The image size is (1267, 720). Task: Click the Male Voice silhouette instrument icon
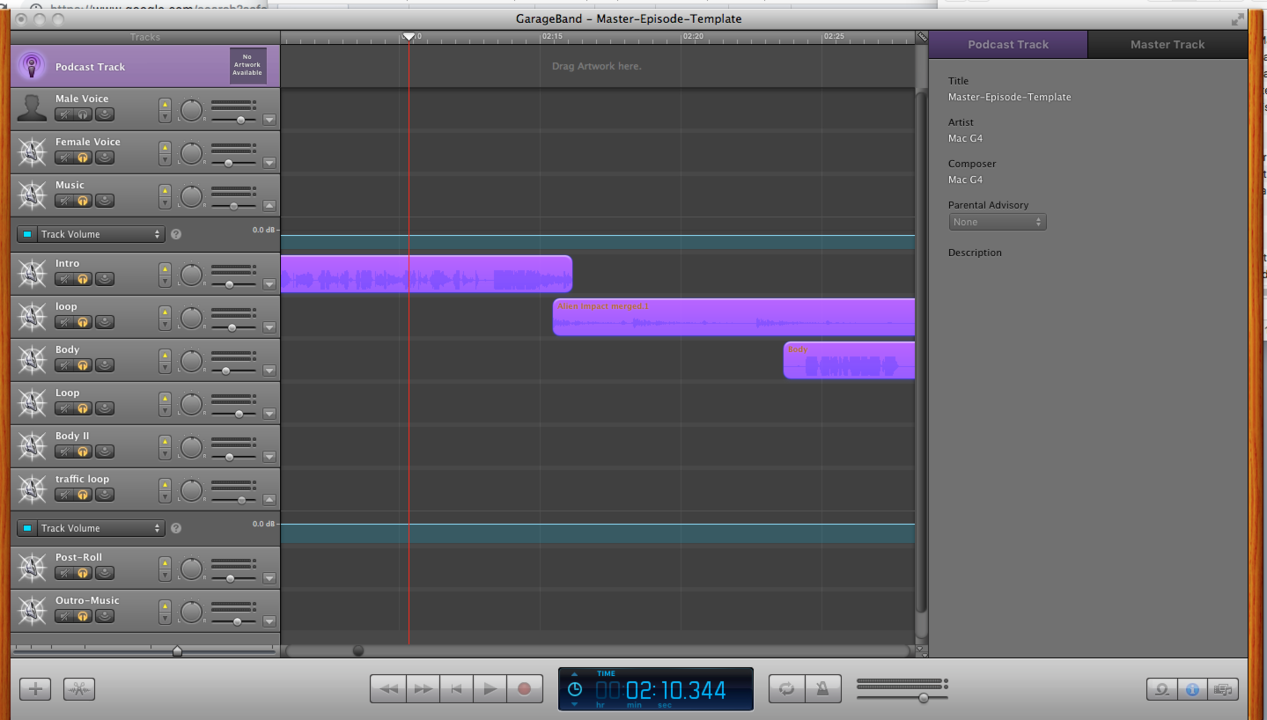point(32,108)
